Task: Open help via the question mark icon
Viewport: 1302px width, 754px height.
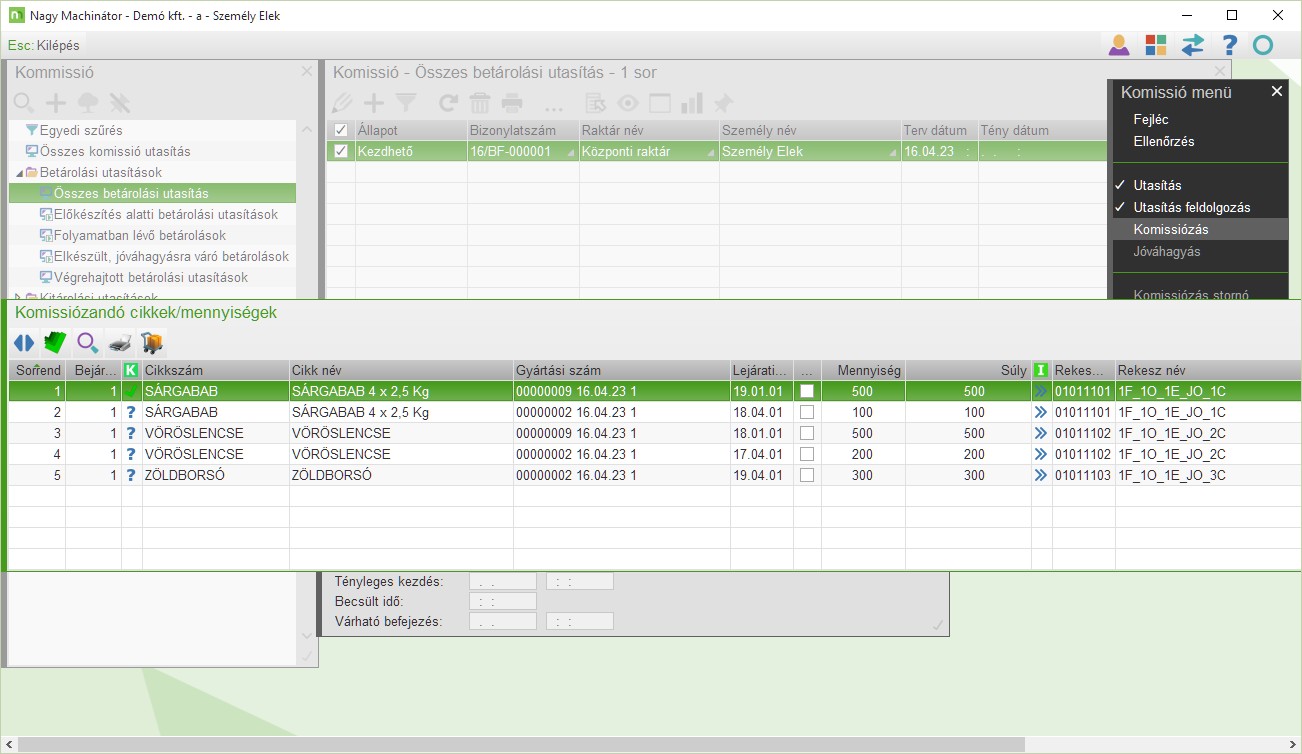Action: tap(1230, 45)
